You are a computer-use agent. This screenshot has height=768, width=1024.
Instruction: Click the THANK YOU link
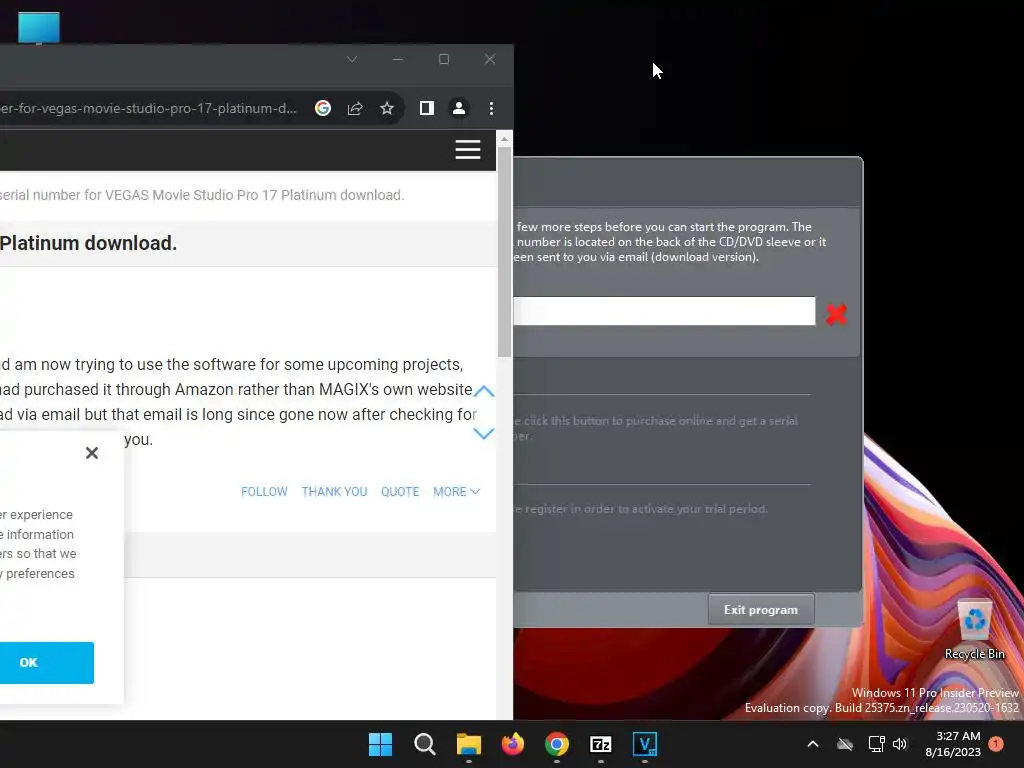click(334, 492)
